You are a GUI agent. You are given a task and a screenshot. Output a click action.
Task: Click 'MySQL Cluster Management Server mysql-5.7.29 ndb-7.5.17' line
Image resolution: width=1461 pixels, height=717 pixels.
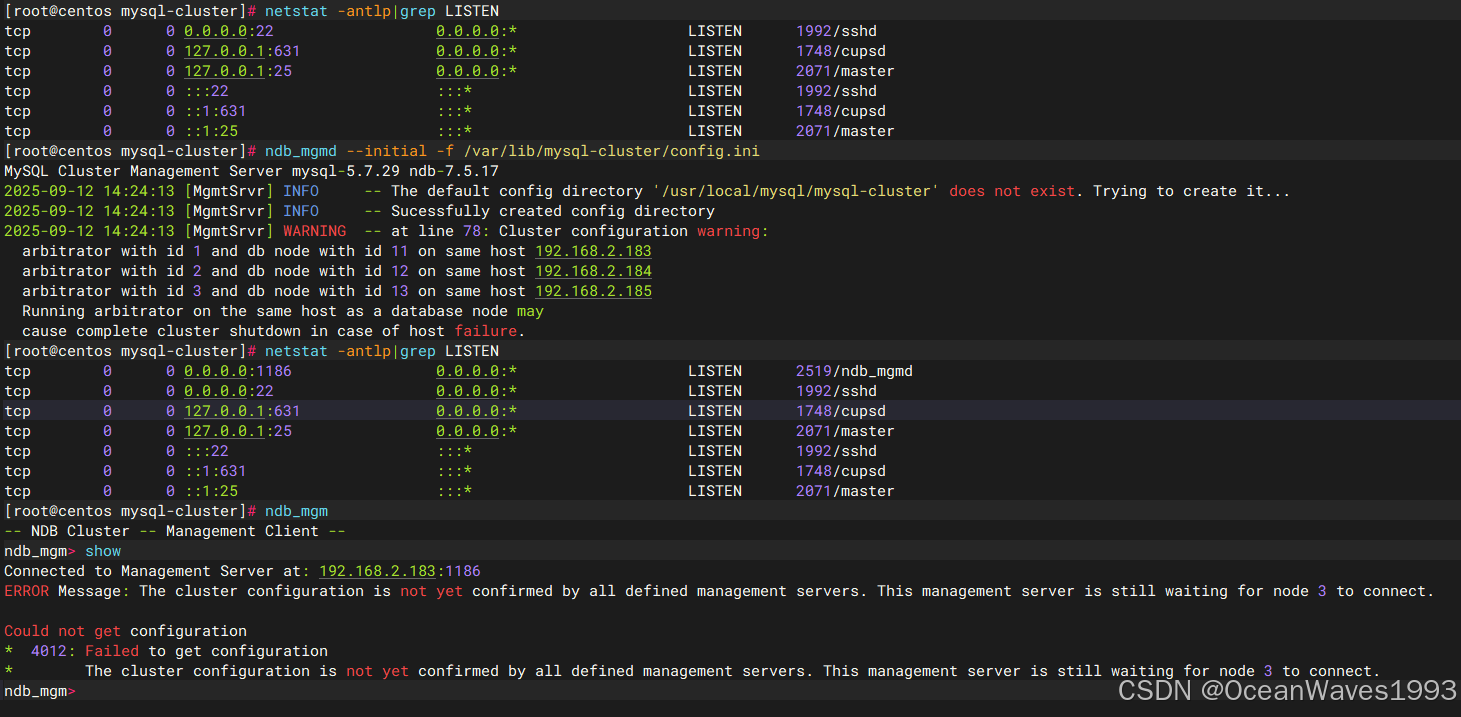tap(251, 171)
